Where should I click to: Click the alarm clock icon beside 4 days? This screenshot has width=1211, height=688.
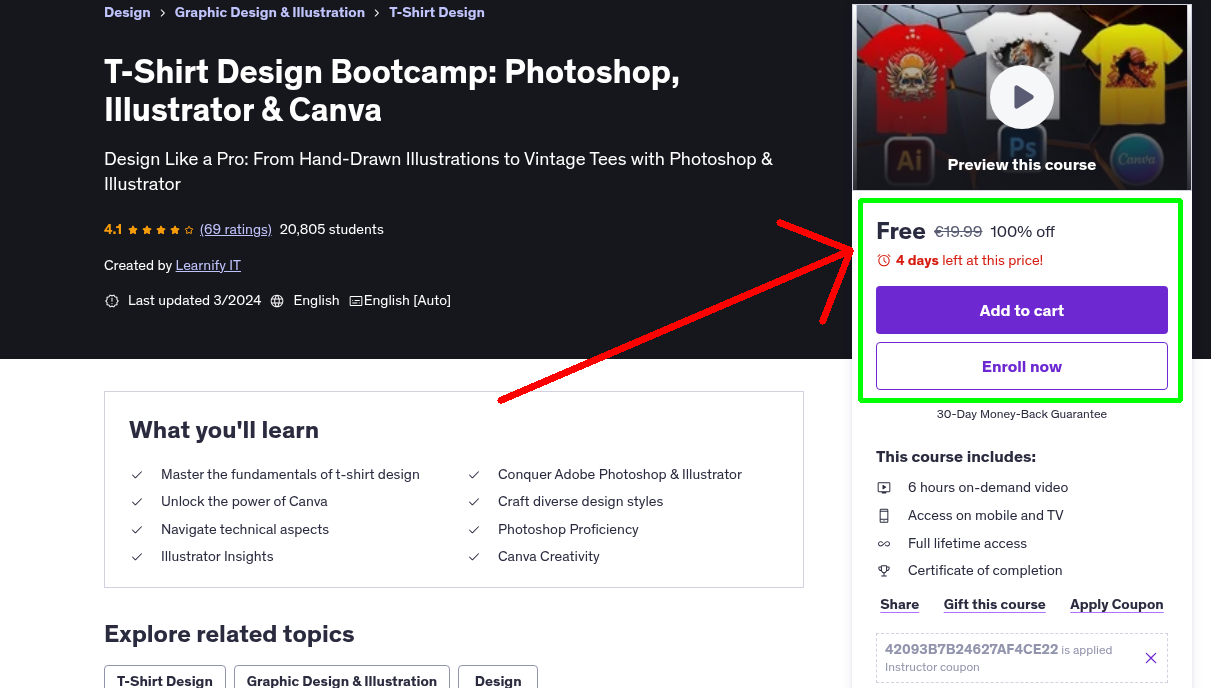(x=884, y=260)
